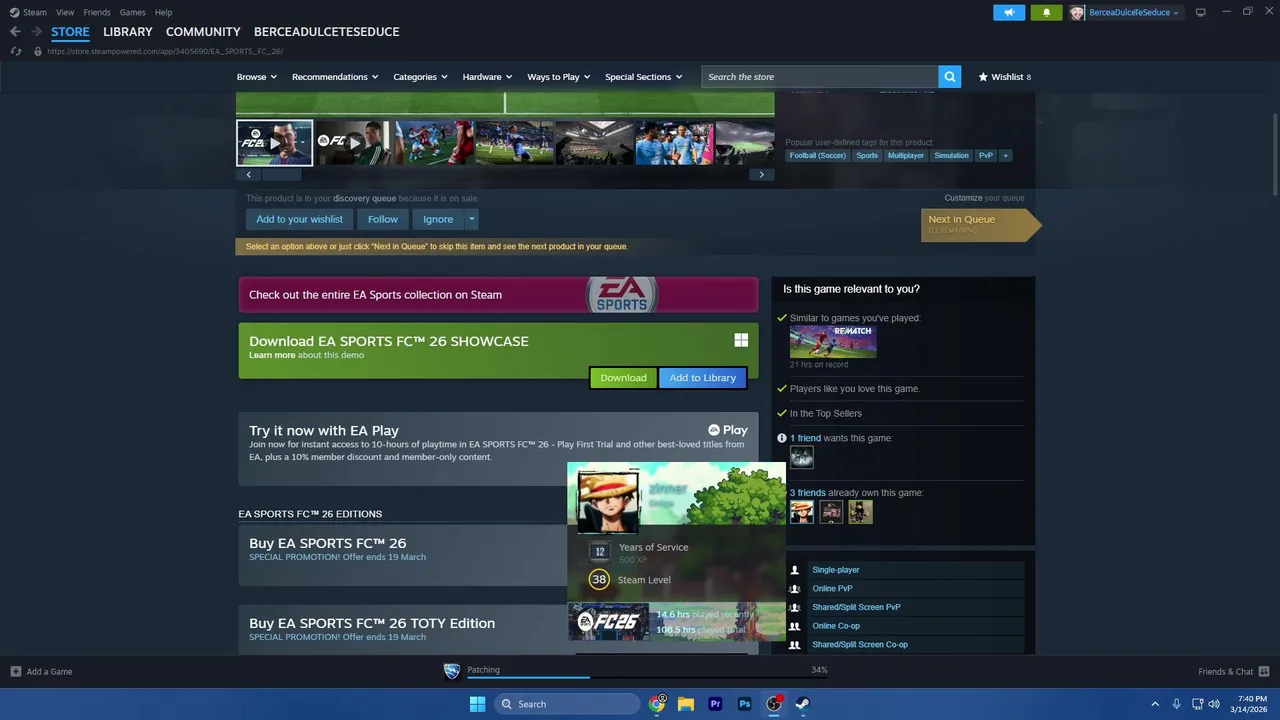Viewport: 1280px width, 720px height.
Task: Click the profile avatar in the title bar
Action: coord(1077,12)
